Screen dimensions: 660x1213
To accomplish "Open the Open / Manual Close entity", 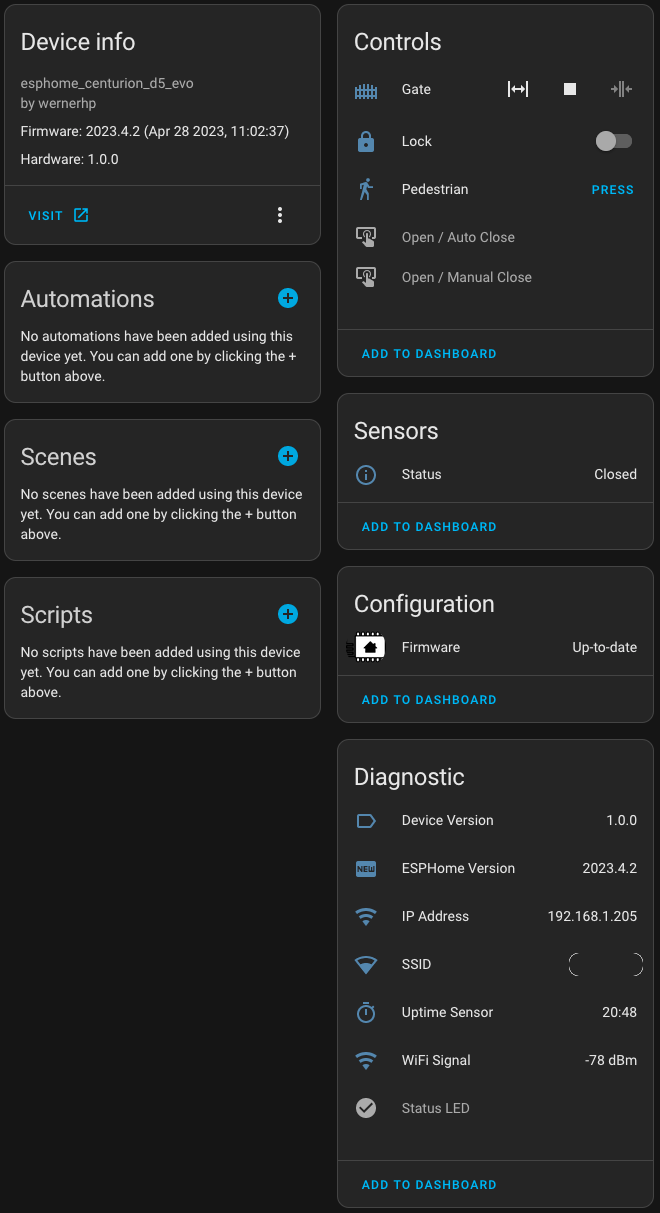I will pos(495,277).
